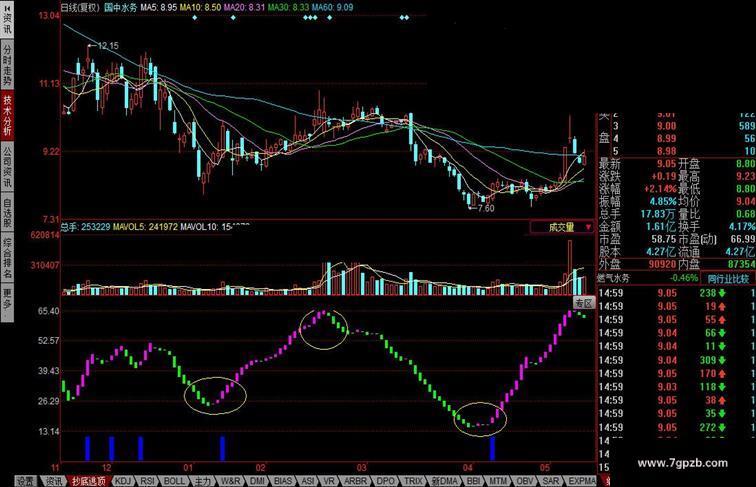Select the 技术分析 sidebar tab
The image size is (756, 487).
point(7,115)
